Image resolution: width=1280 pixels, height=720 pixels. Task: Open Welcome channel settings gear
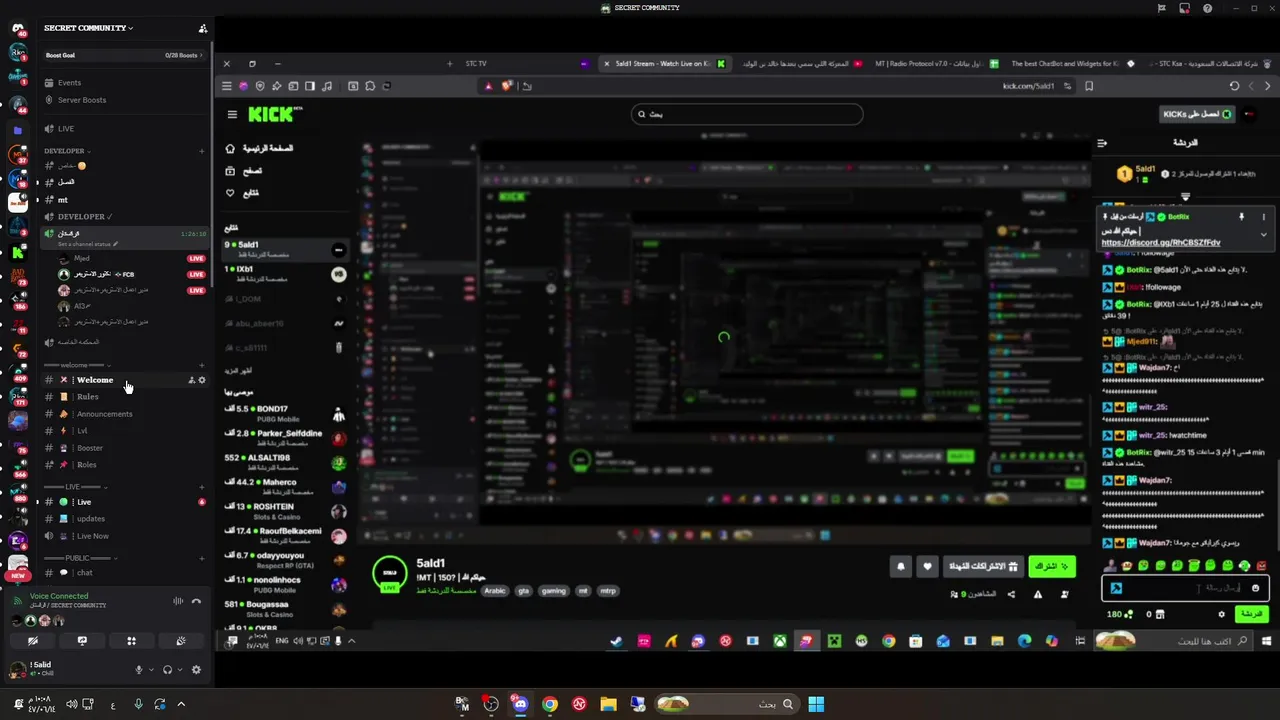tap(202, 380)
